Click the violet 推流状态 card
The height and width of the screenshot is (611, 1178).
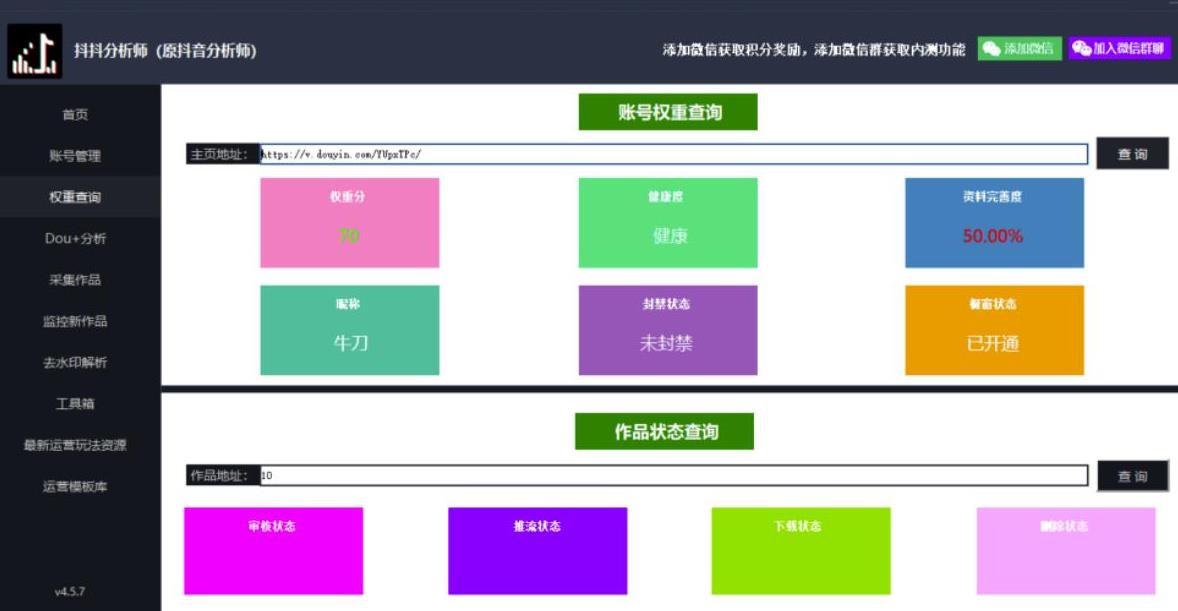(x=538, y=551)
